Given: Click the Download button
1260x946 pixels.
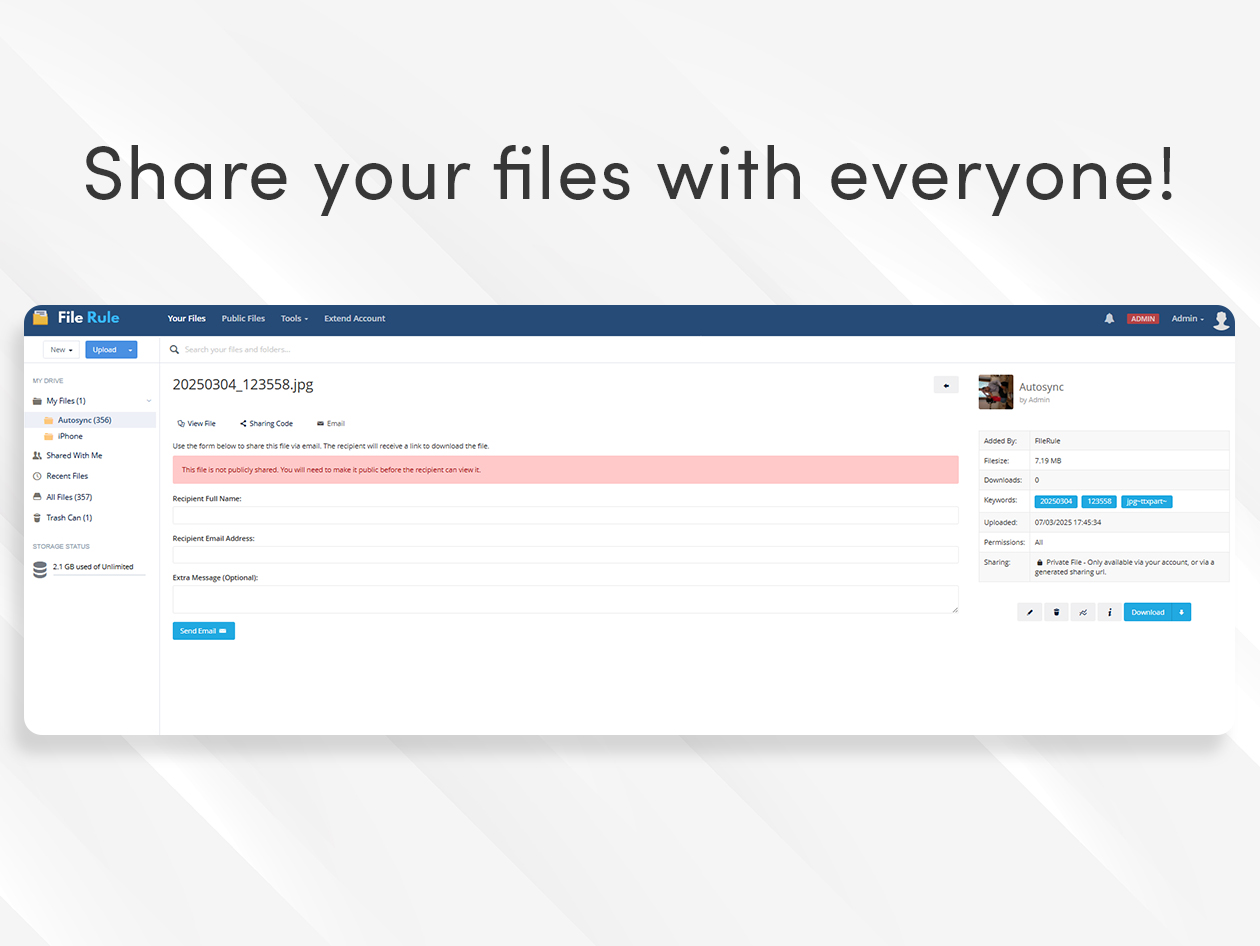Looking at the screenshot, I should (1148, 612).
